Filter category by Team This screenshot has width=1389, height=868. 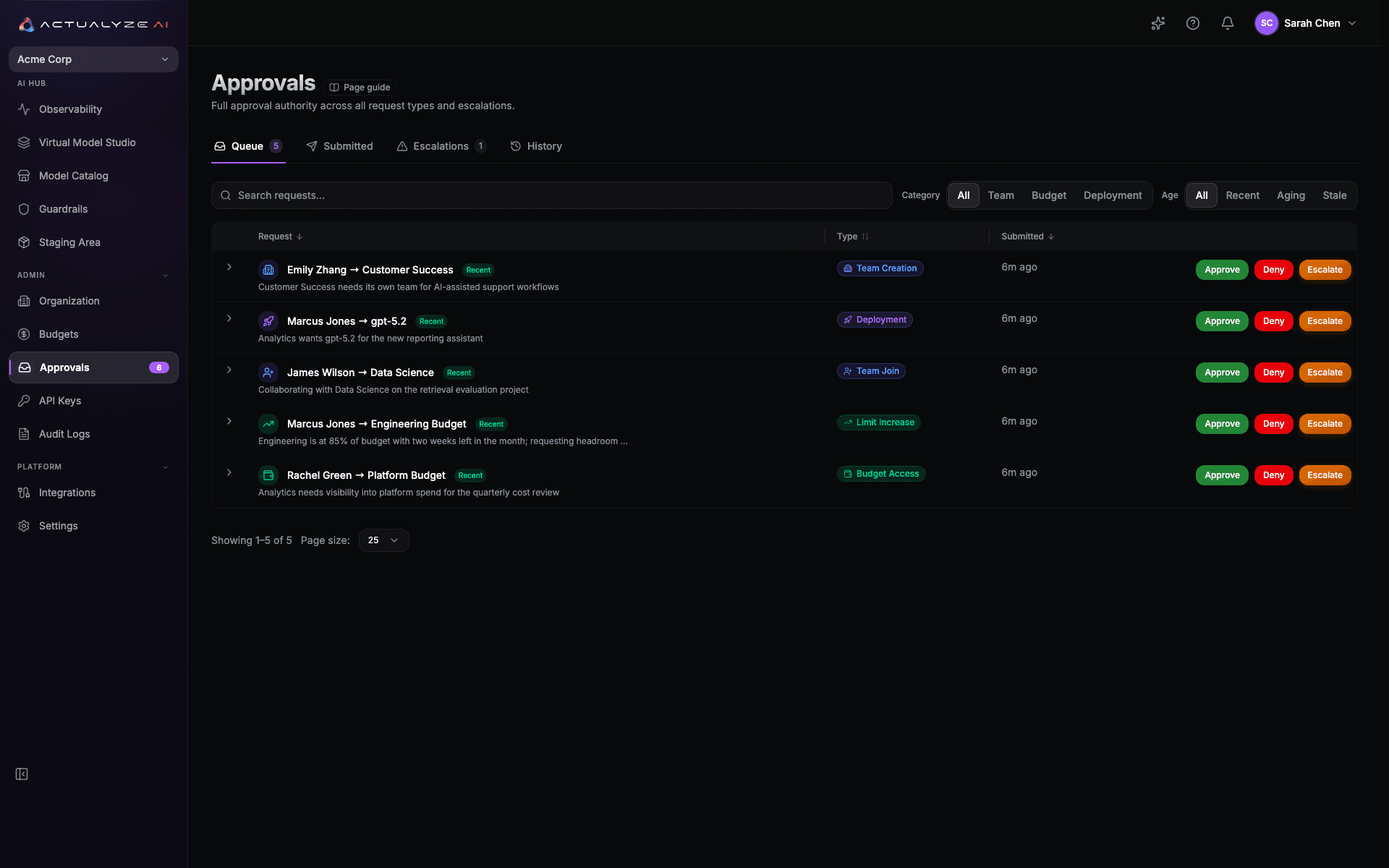pos(1001,195)
